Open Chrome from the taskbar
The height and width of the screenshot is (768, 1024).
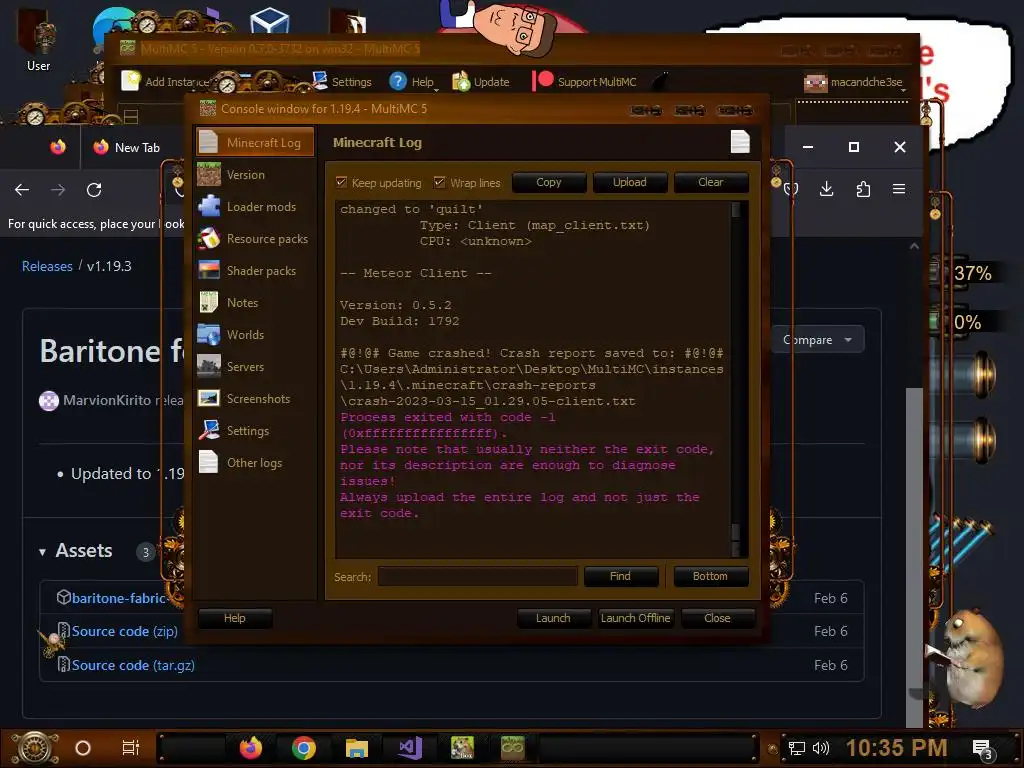point(304,748)
